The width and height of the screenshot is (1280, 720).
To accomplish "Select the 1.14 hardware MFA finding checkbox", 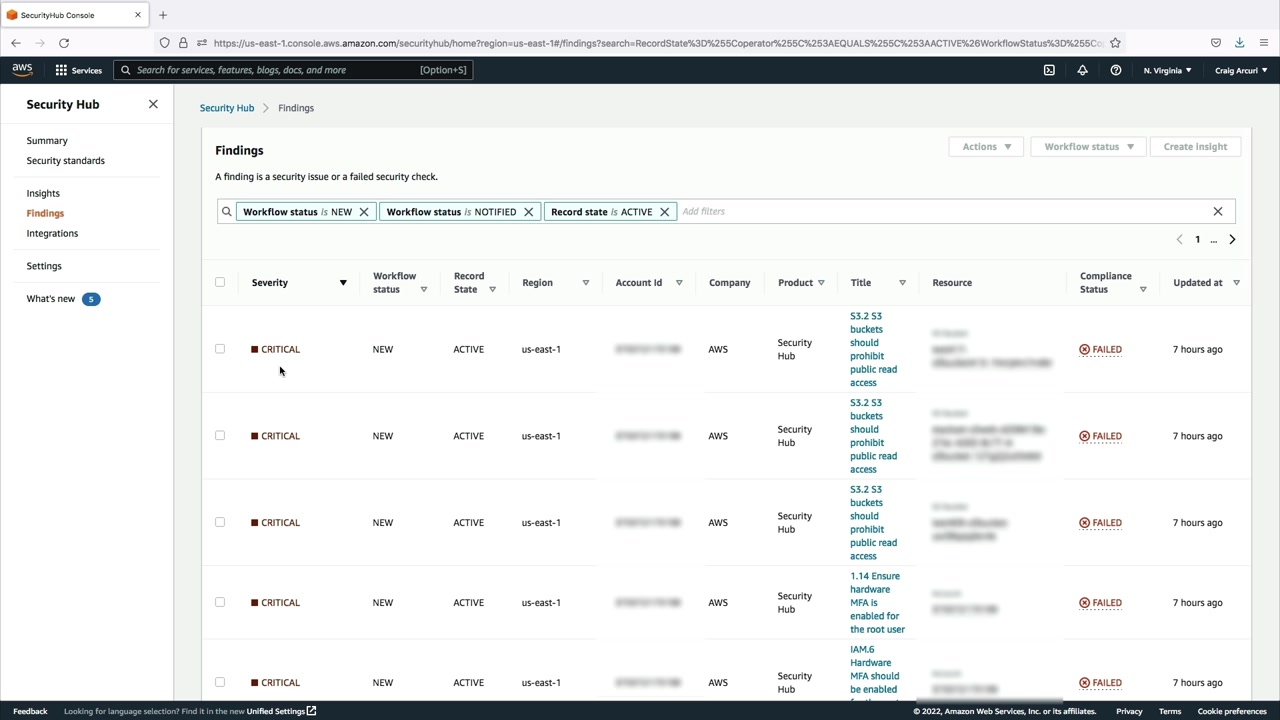I will [x=220, y=602].
